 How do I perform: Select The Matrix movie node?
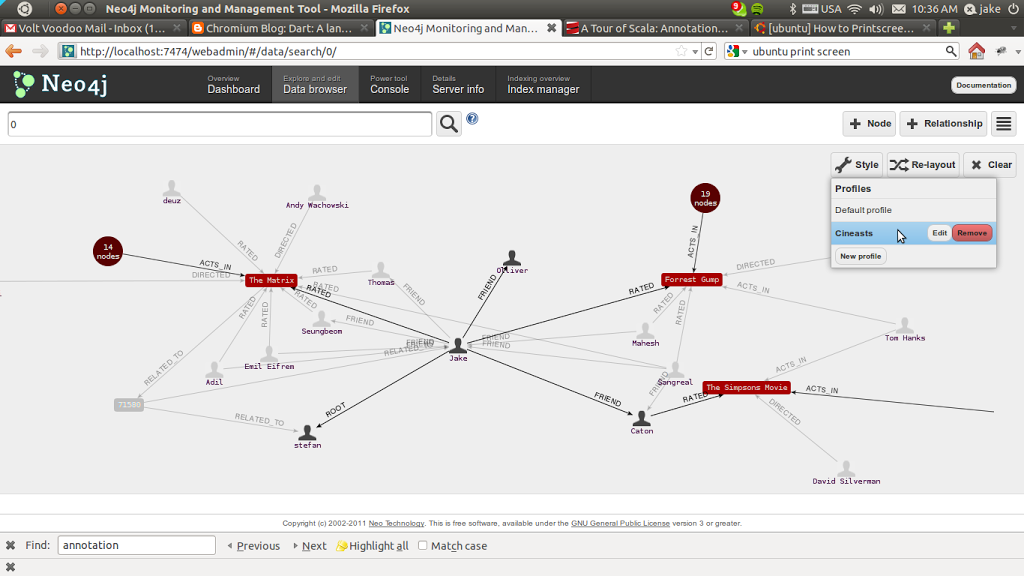pyautogui.click(x=271, y=280)
